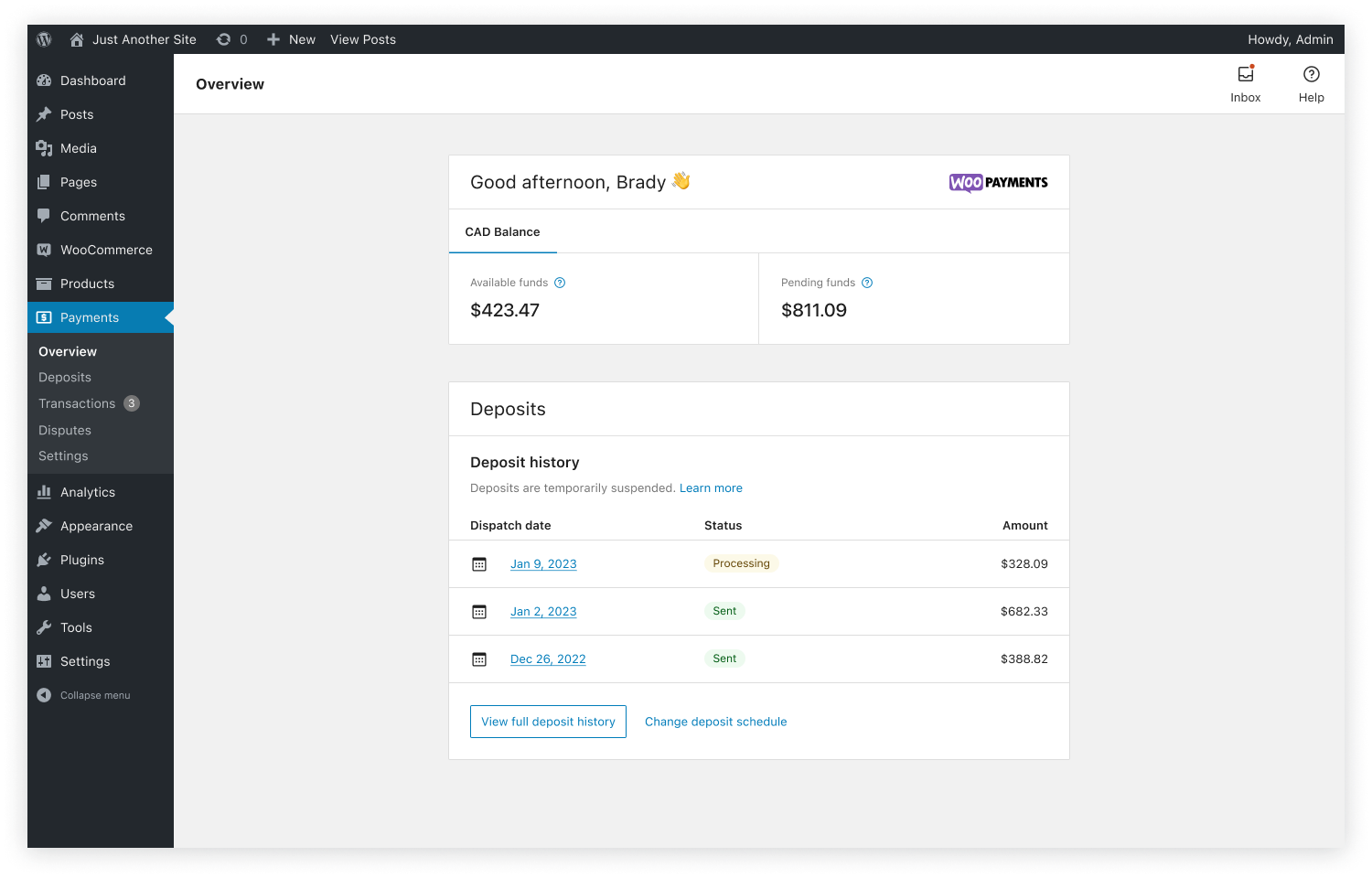Click the WooPayments logo
The height and width of the screenshot is (878, 1372).
998,182
